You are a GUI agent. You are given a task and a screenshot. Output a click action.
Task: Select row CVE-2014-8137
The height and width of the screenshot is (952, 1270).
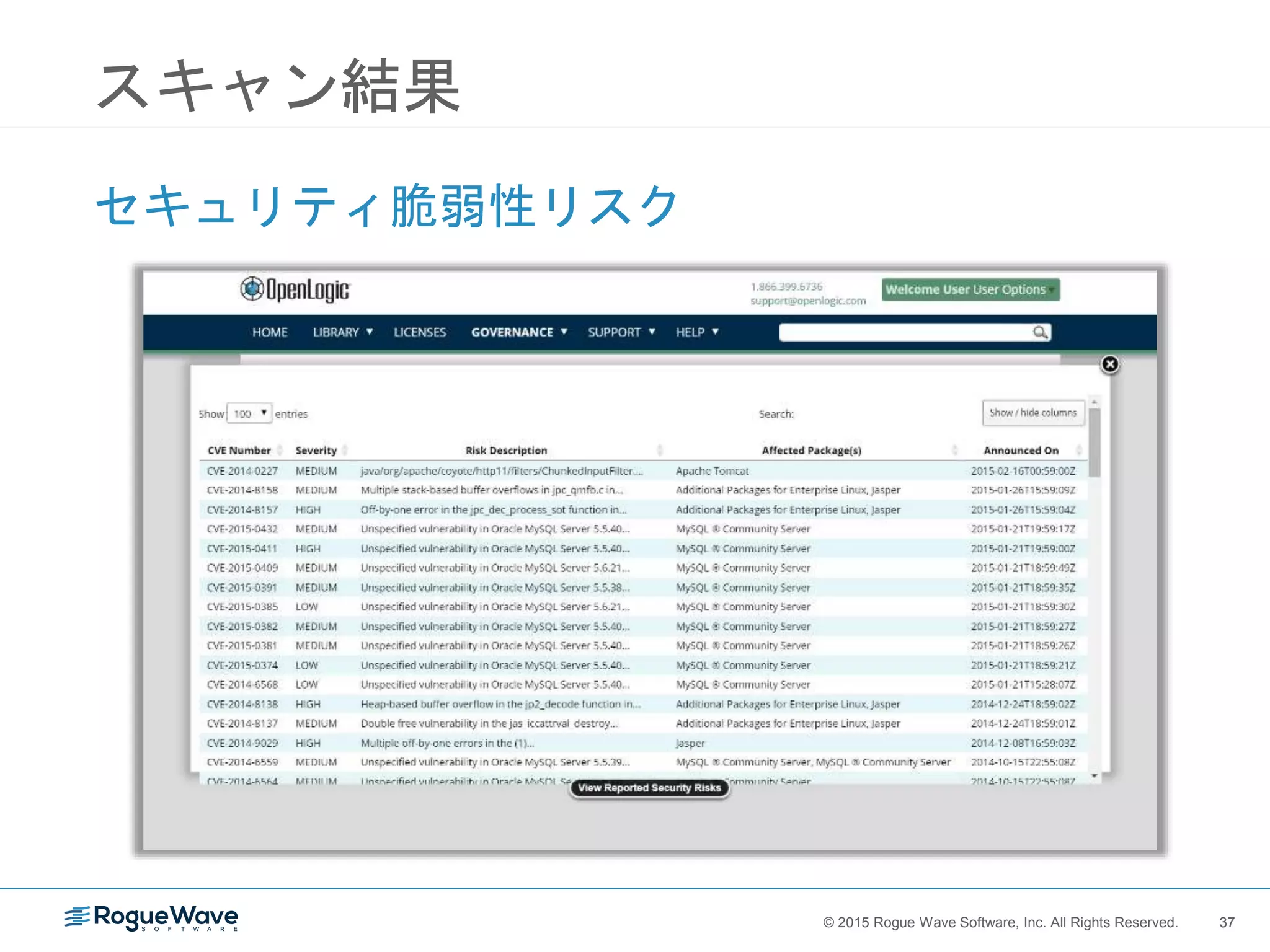(643, 723)
